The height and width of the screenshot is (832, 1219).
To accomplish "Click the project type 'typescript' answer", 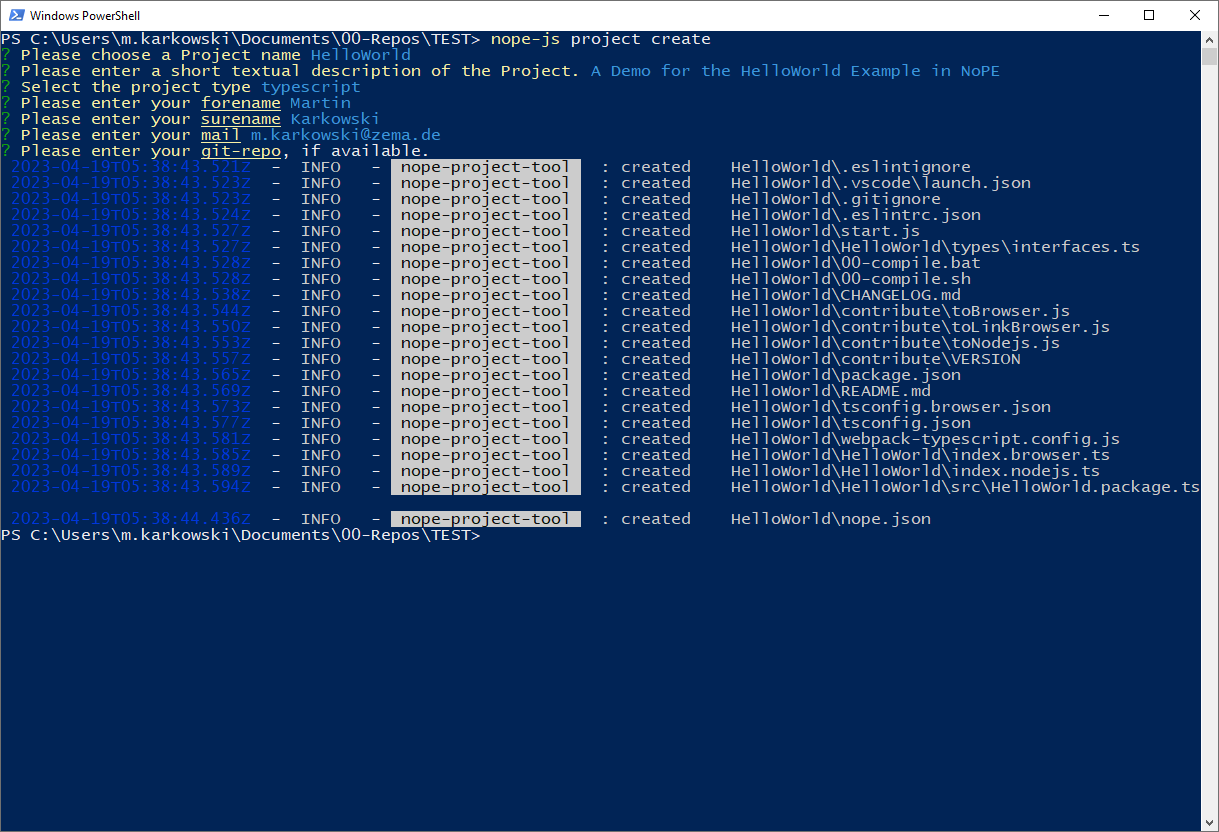I will click(311, 87).
